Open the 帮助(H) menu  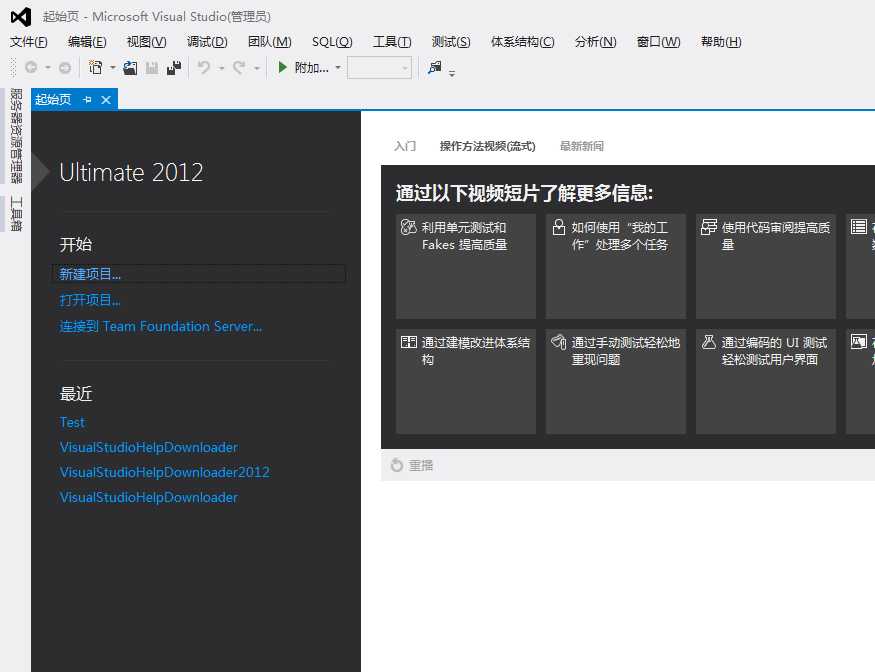(x=721, y=42)
